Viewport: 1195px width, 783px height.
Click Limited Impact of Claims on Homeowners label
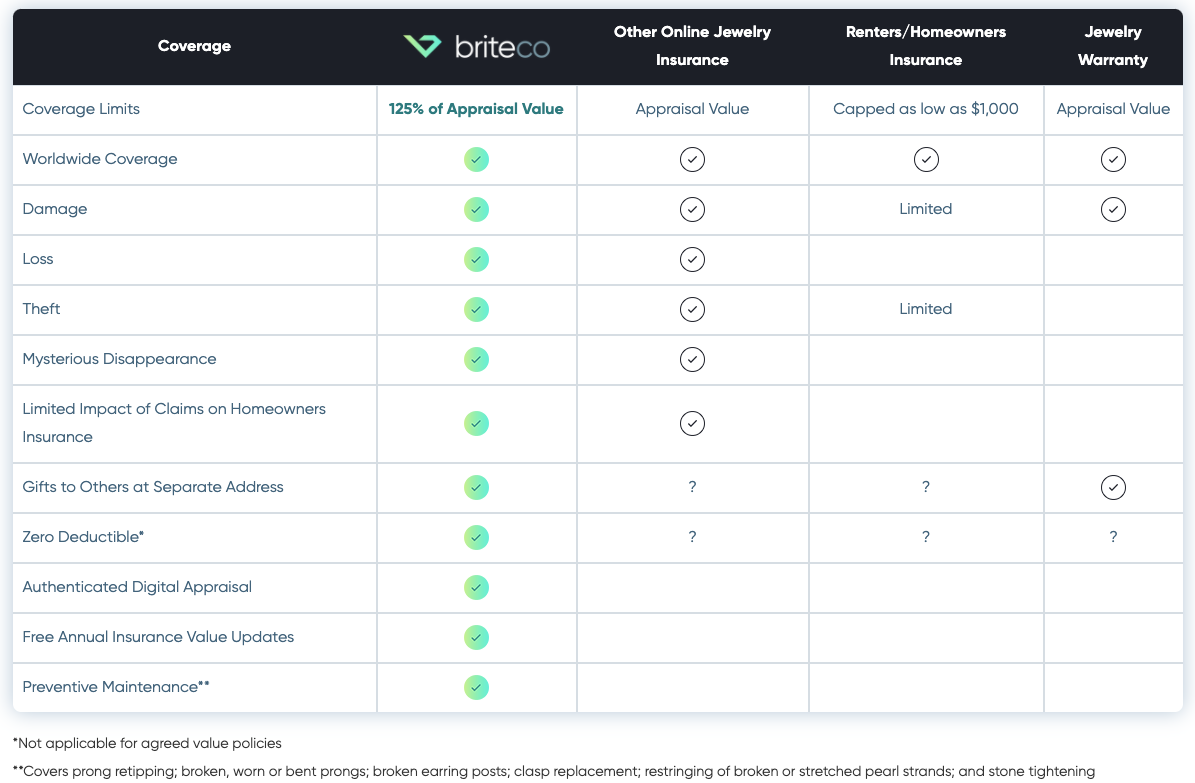click(174, 422)
